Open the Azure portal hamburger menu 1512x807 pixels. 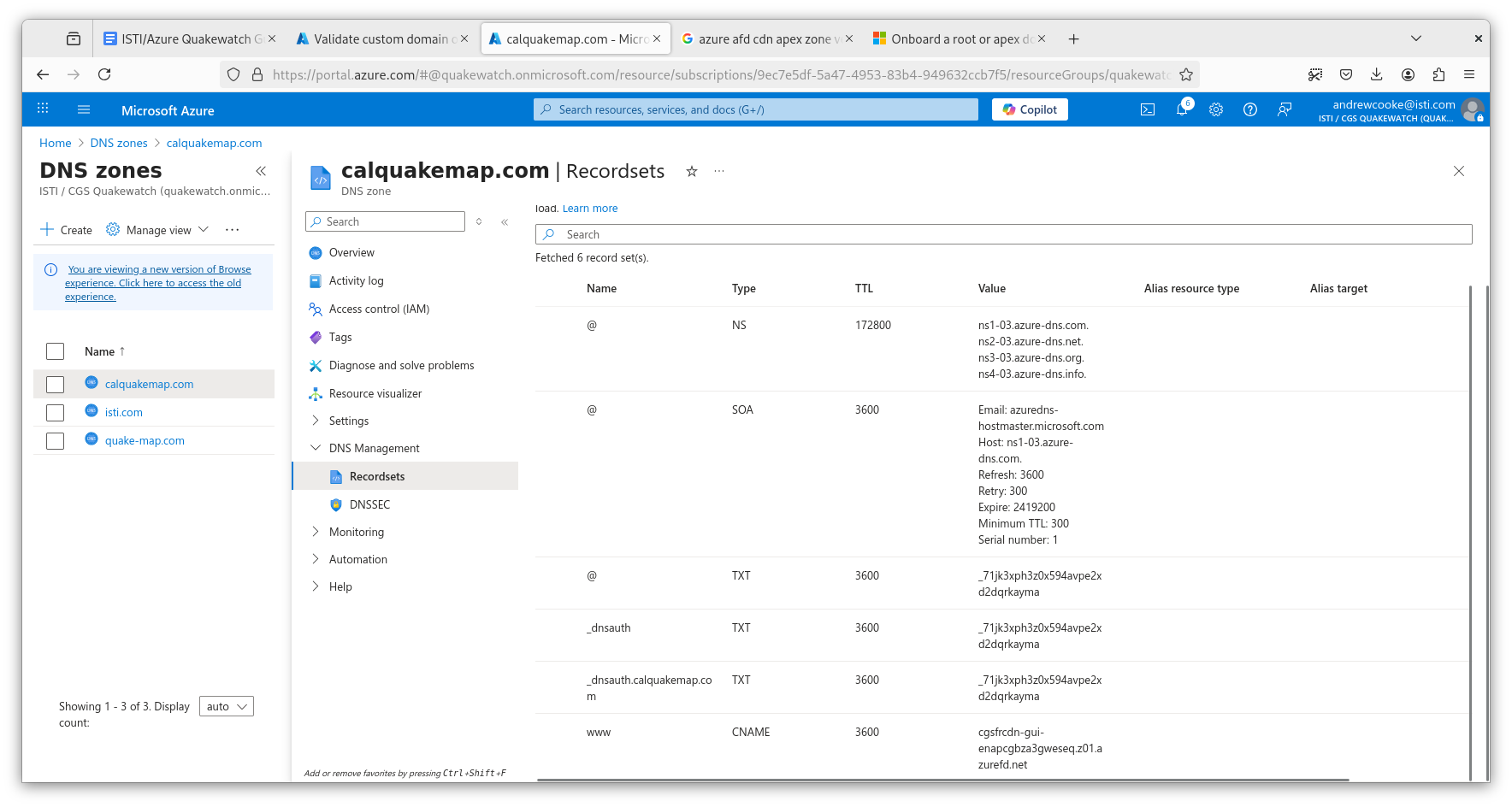coord(84,109)
